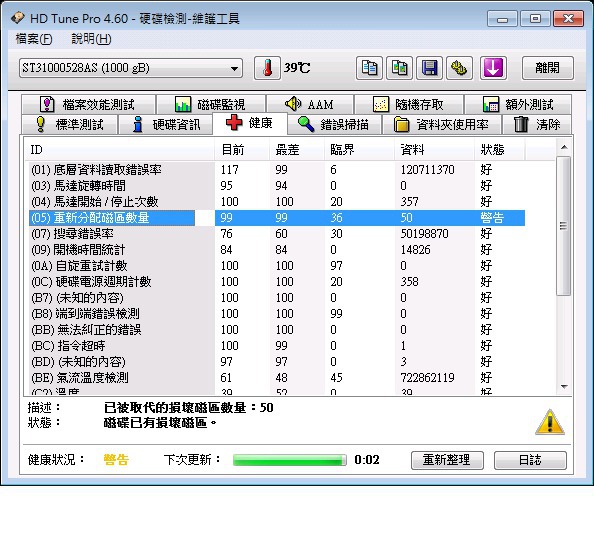Click the copy screenshot toolbar icon
Screen dimensions: 594x533
click(399, 68)
